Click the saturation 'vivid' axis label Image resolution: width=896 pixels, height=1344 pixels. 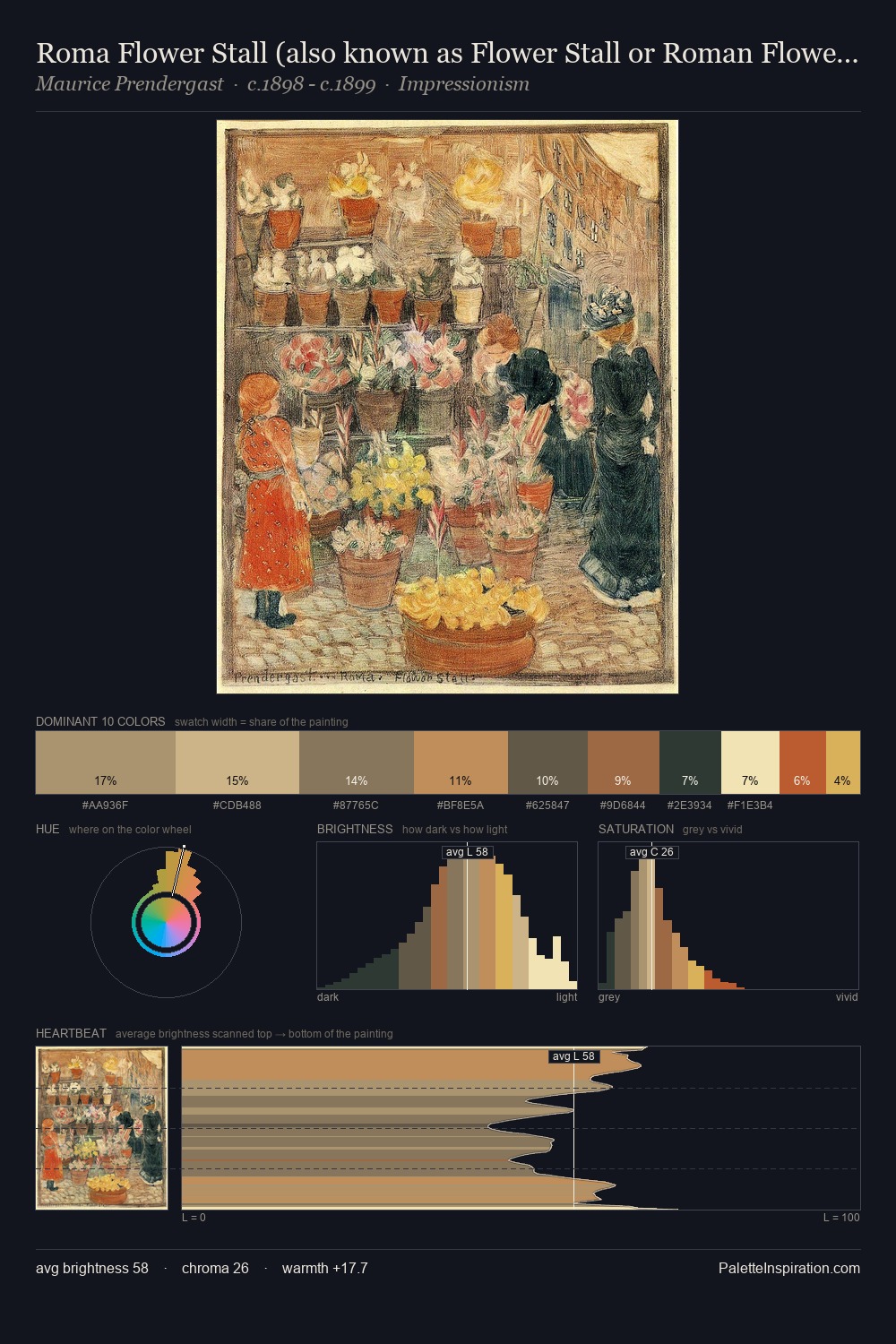[847, 997]
